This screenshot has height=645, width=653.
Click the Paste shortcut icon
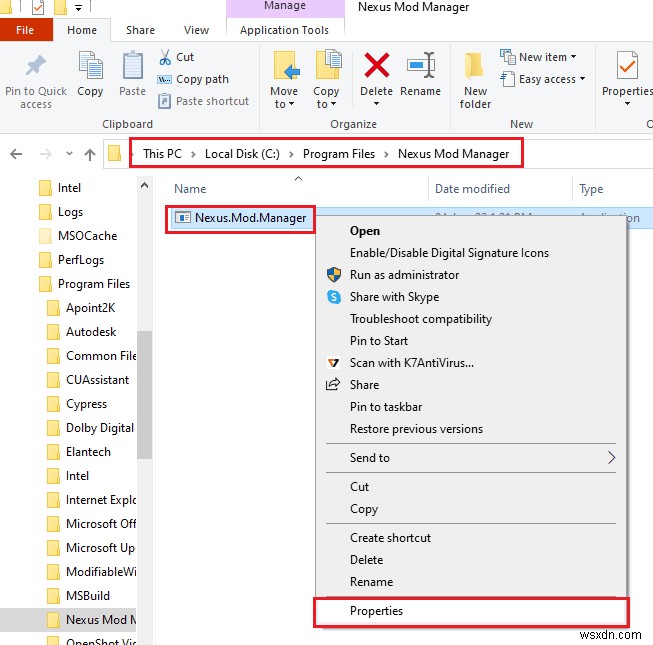[x=164, y=101]
